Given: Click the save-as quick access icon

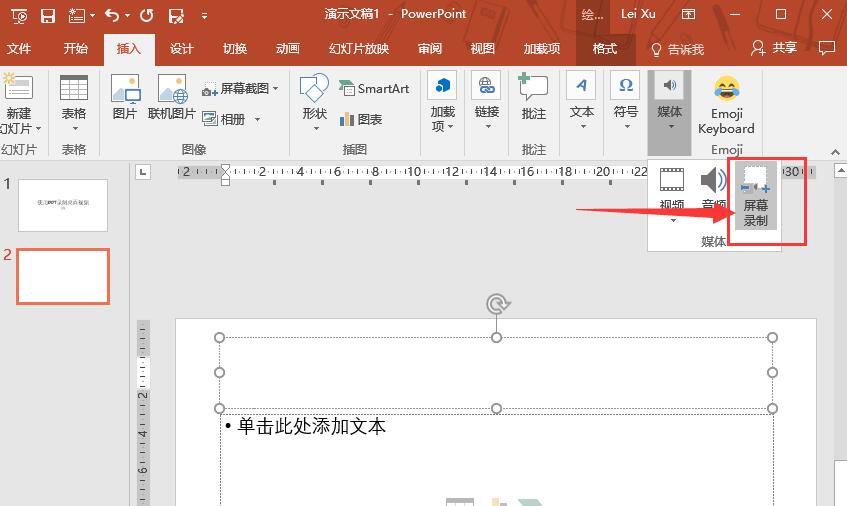Looking at the screenshot, I should [176, 16].
